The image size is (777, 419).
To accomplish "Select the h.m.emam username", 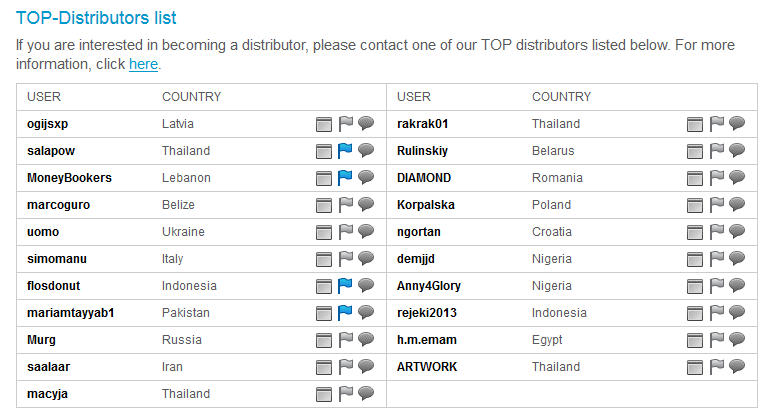I will [x=427, y=340].
